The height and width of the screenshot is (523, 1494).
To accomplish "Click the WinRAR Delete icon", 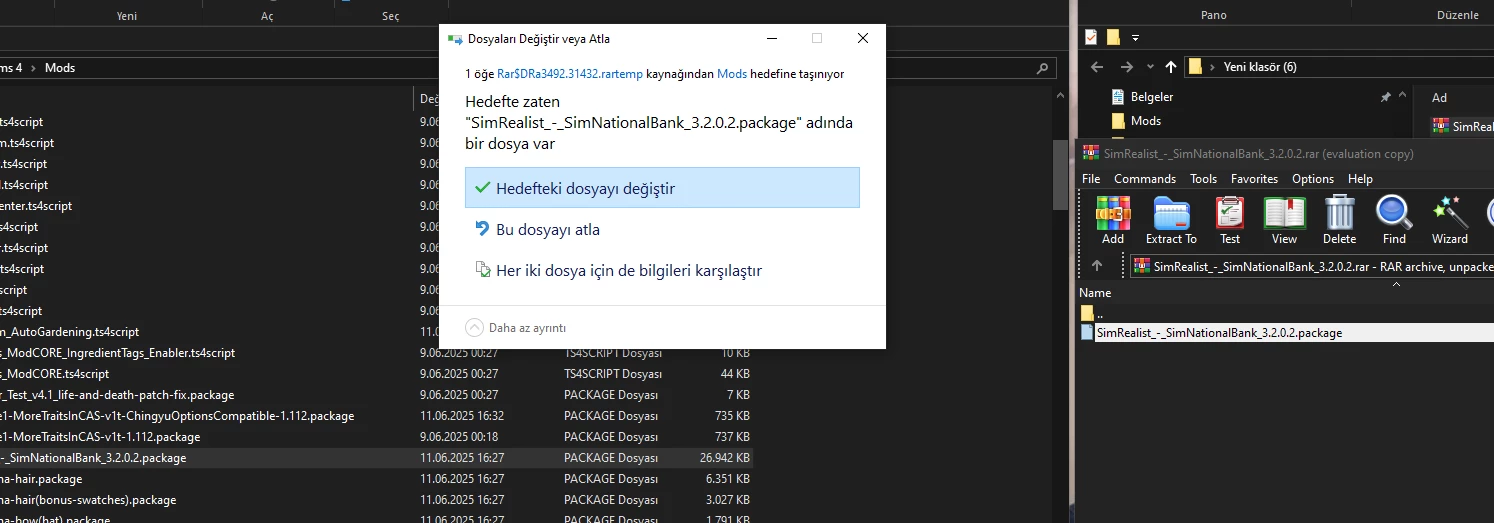I will click(1339, 219).
